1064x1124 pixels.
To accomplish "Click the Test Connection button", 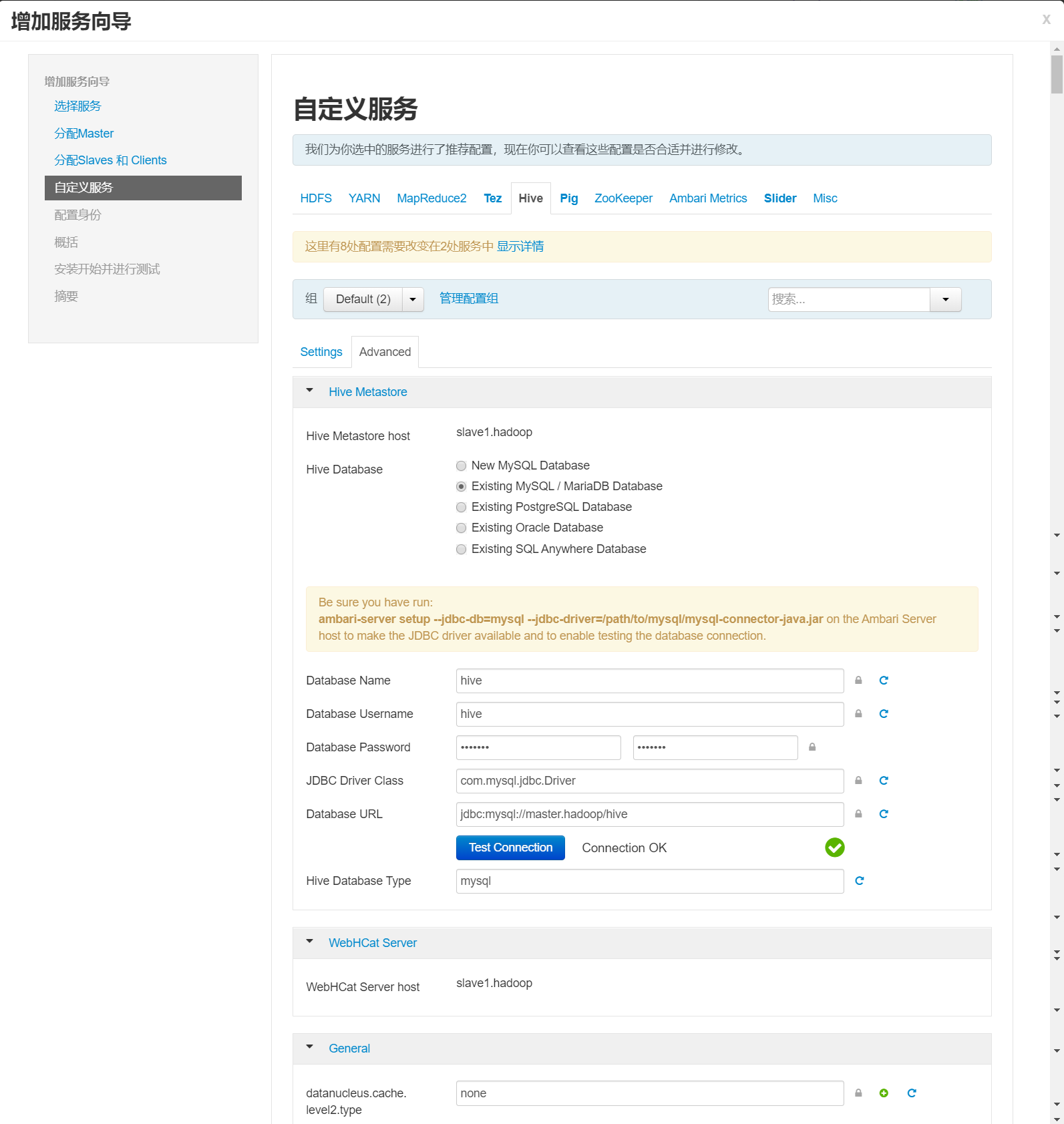I will point(510,848).
